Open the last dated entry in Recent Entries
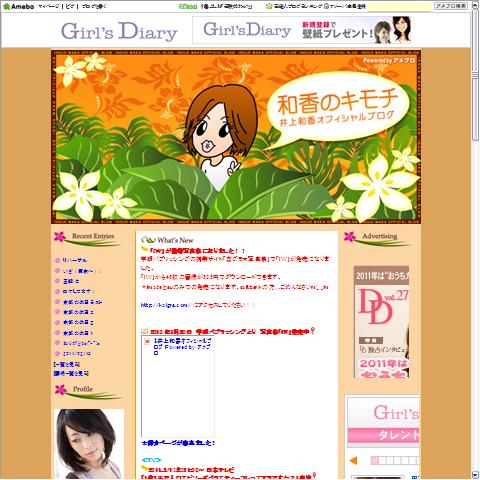This screenshot has height=480, width=480. (77, 354)
